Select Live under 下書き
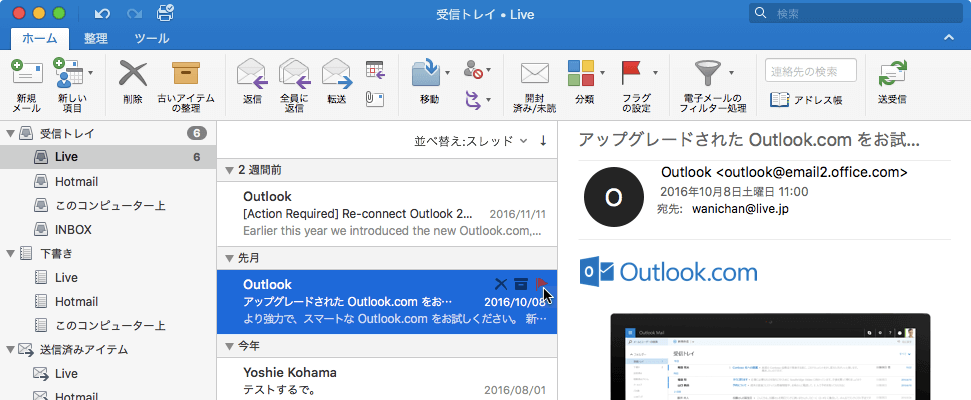 click(x=108, y=277)
